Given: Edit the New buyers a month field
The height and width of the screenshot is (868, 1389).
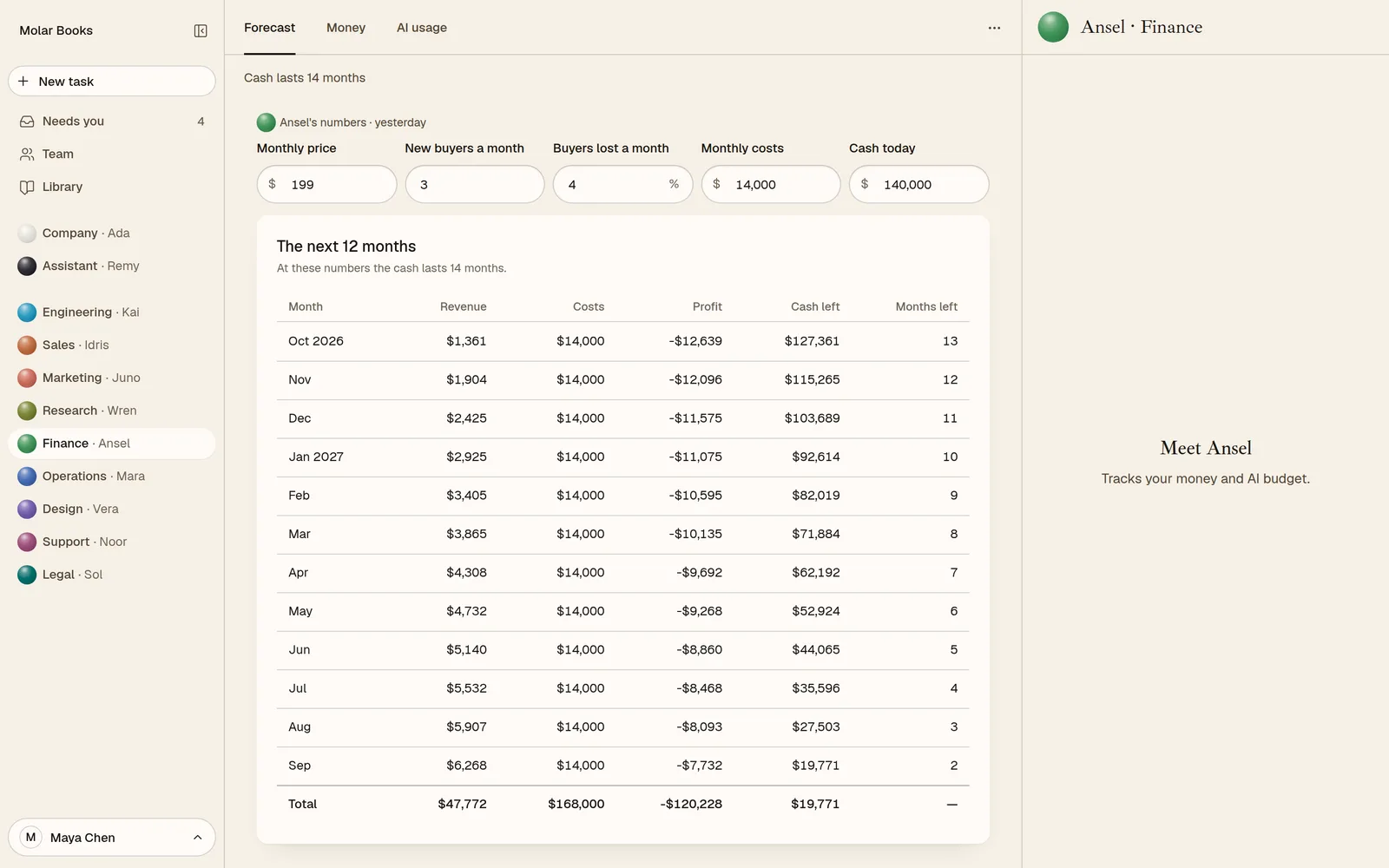Looking at the screenshot, I should (x=475, y=184).
